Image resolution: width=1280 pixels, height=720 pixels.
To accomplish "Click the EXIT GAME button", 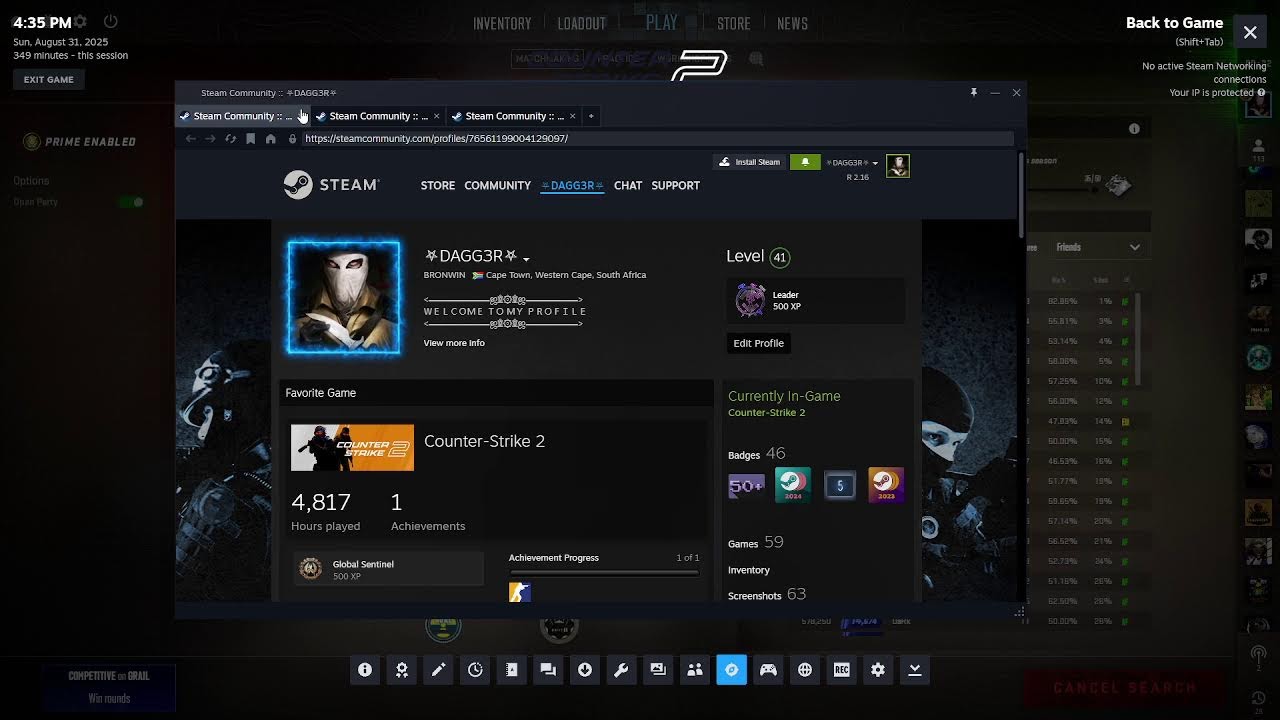I will click(49, 80).
